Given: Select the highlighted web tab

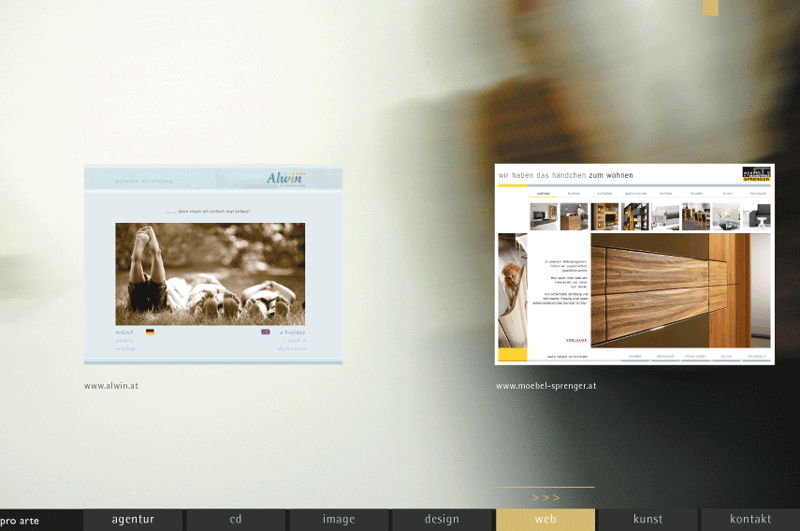Looking at the screenshot, I should coord(545,519).
